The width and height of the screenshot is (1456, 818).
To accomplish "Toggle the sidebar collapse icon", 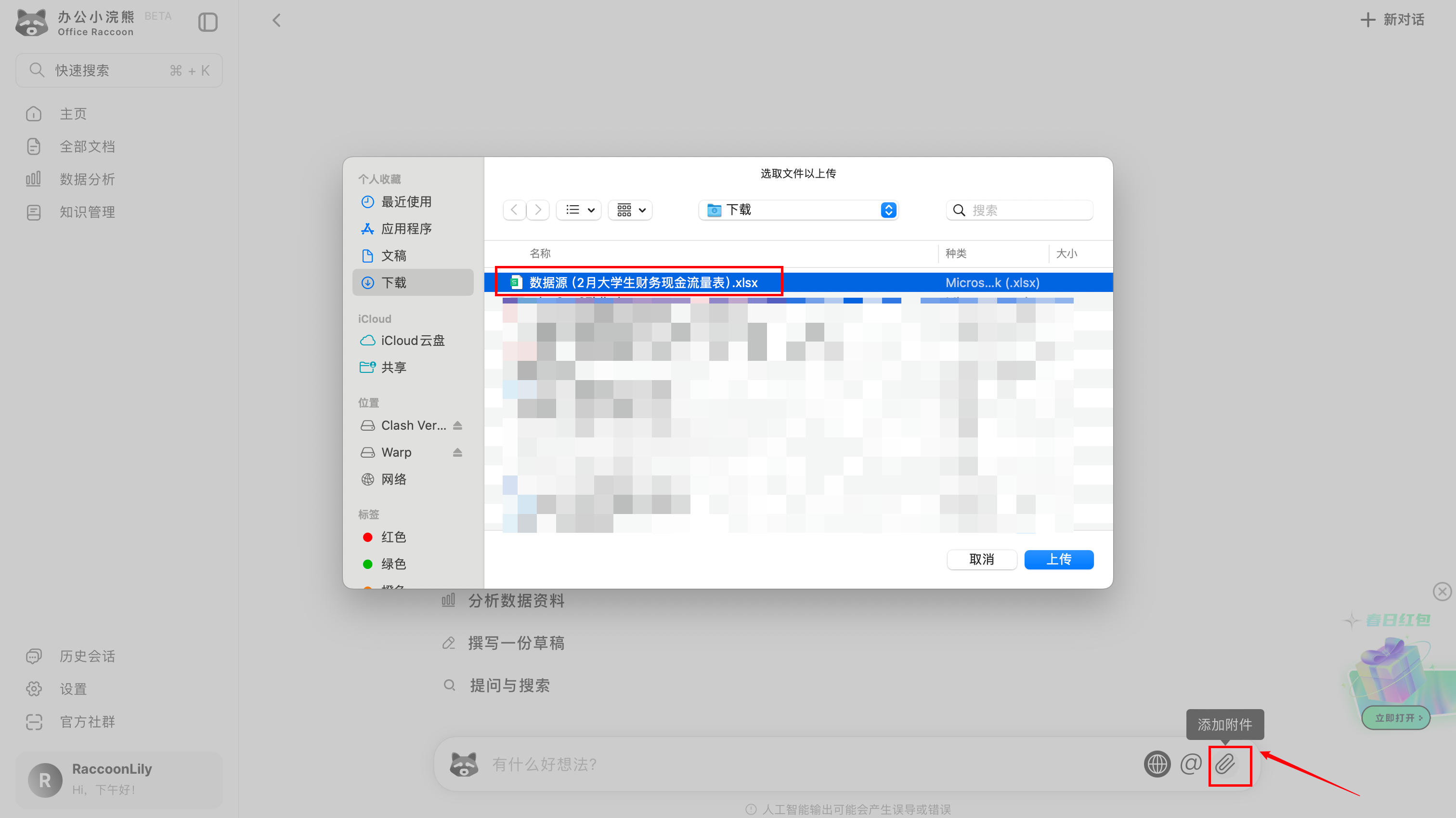I will click(x=208, y=23).
